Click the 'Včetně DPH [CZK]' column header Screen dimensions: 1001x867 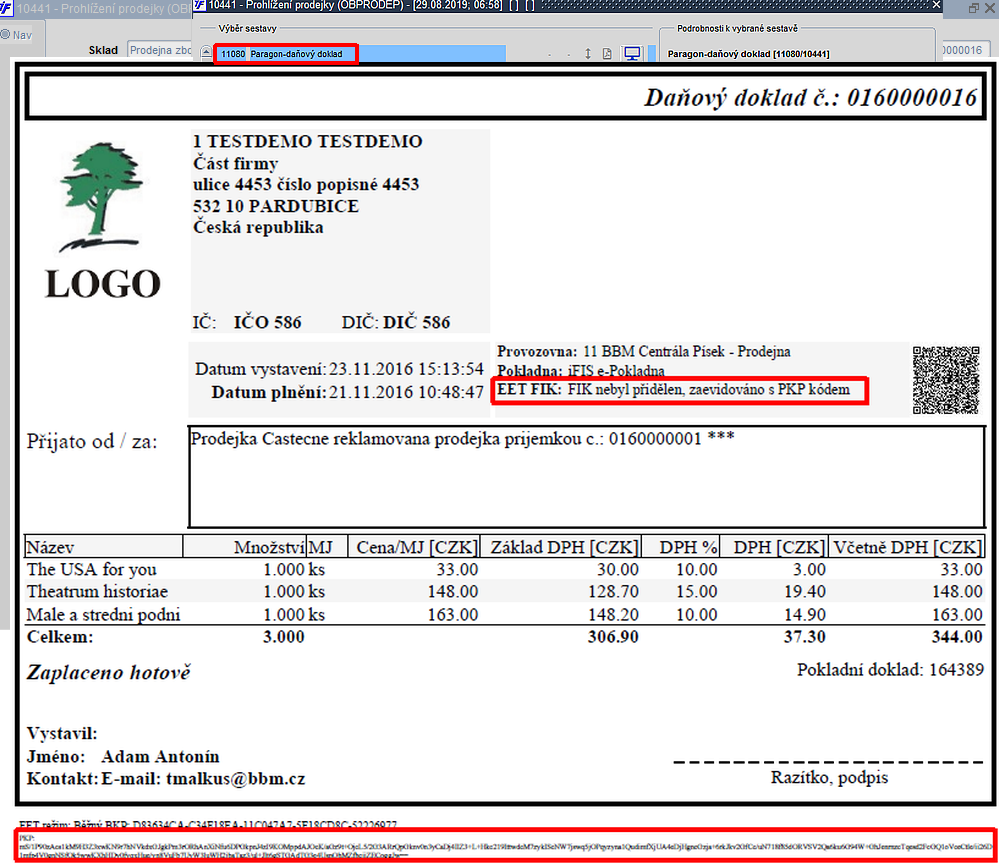click(907, 547)
